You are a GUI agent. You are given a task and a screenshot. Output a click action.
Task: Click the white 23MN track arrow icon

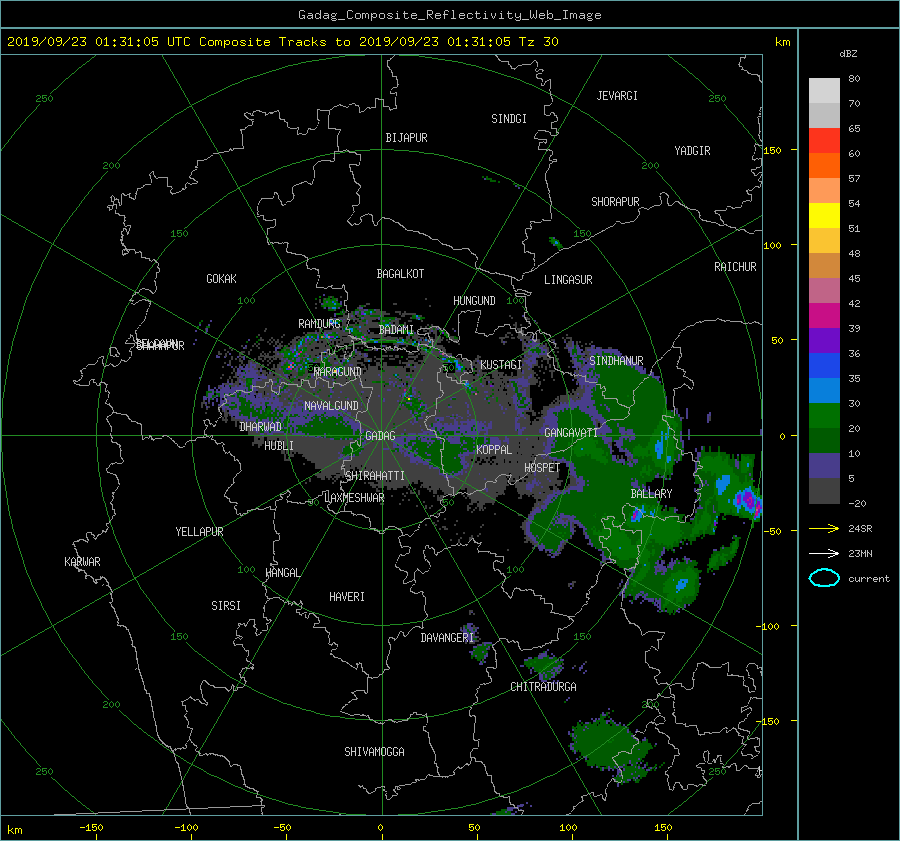point(824,553)
